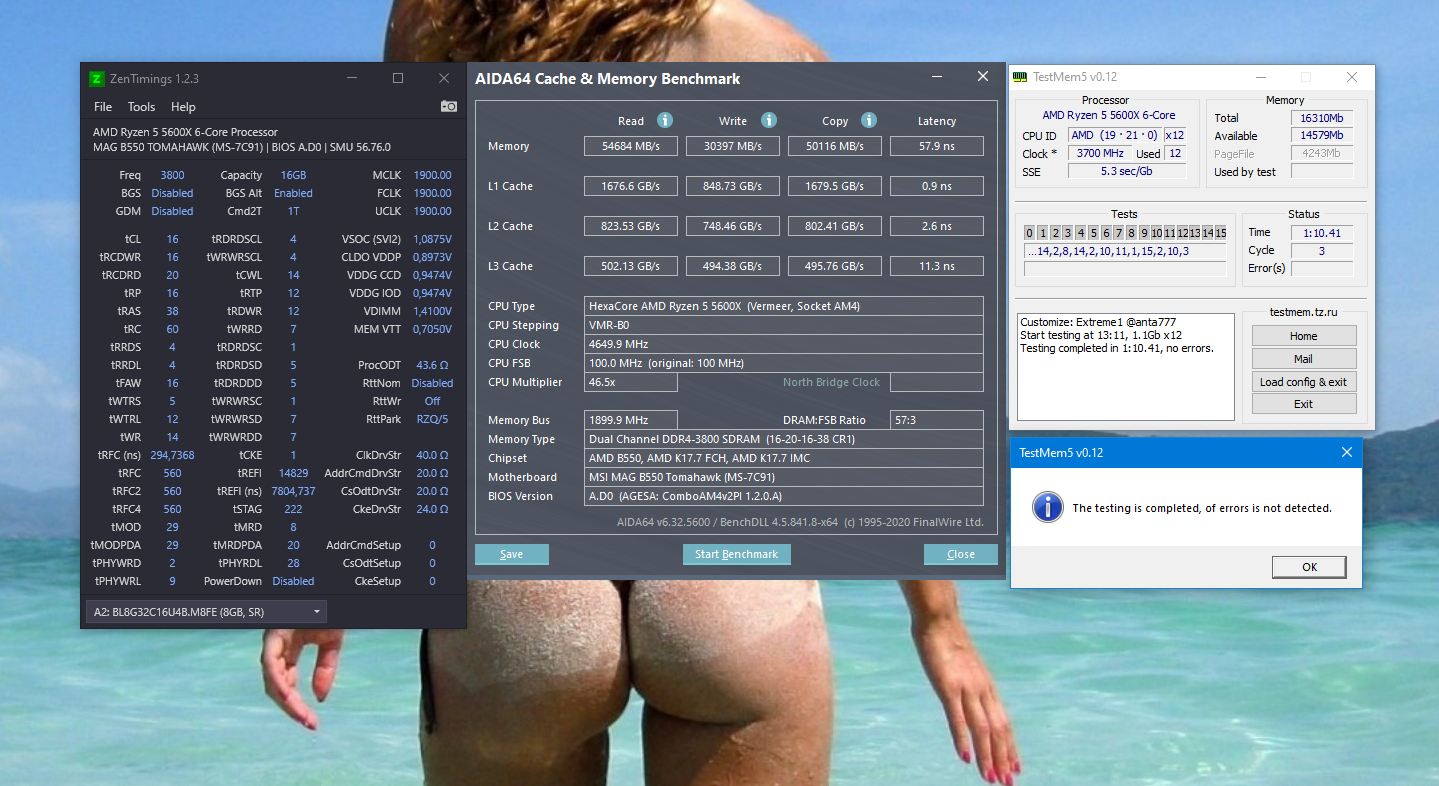Click the Memory Read 54684 MB/s field
The width and height of the screenshot is (1439, 786).
tap(630, 147)
